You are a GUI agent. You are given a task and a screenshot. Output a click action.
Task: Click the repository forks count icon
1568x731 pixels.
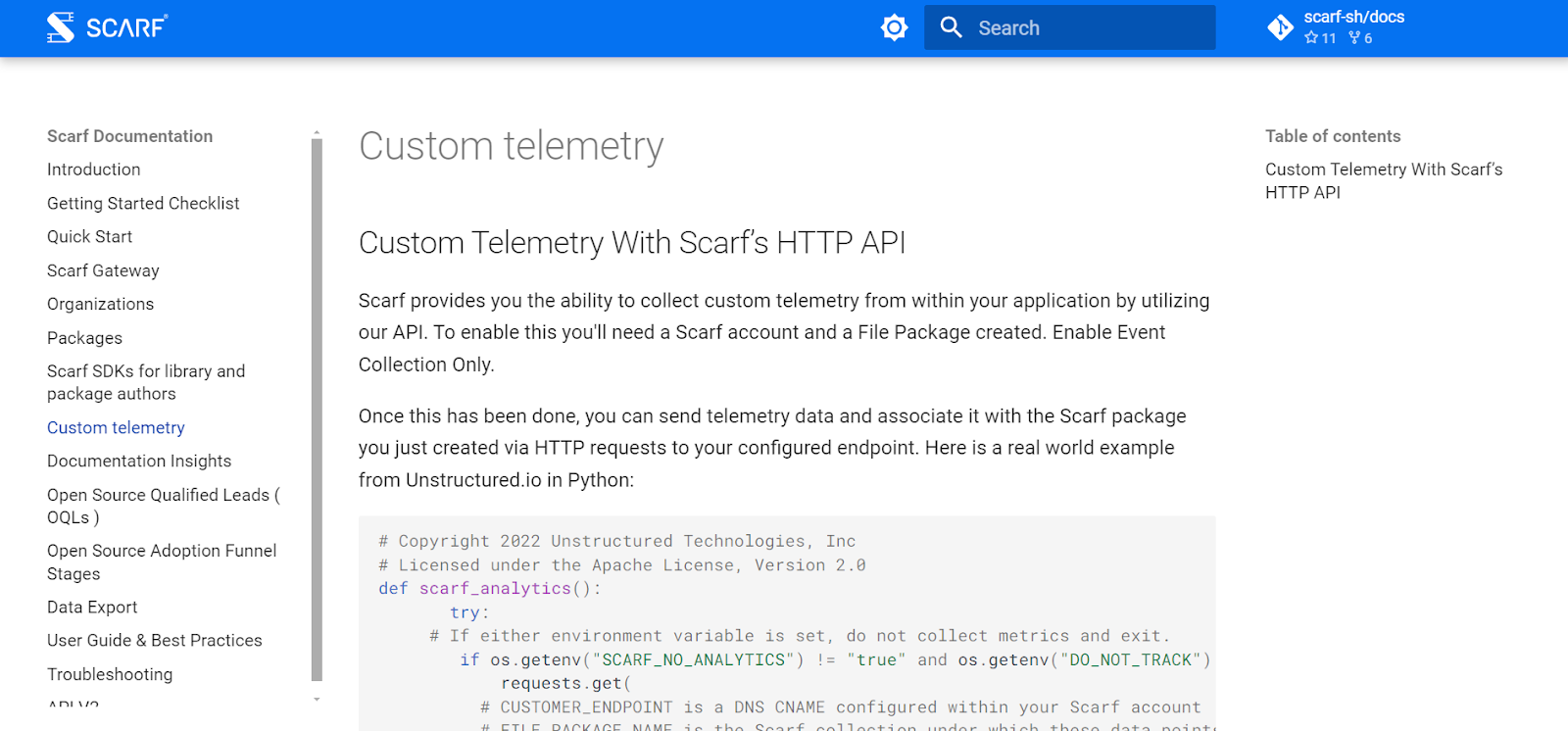[1354, 38]
